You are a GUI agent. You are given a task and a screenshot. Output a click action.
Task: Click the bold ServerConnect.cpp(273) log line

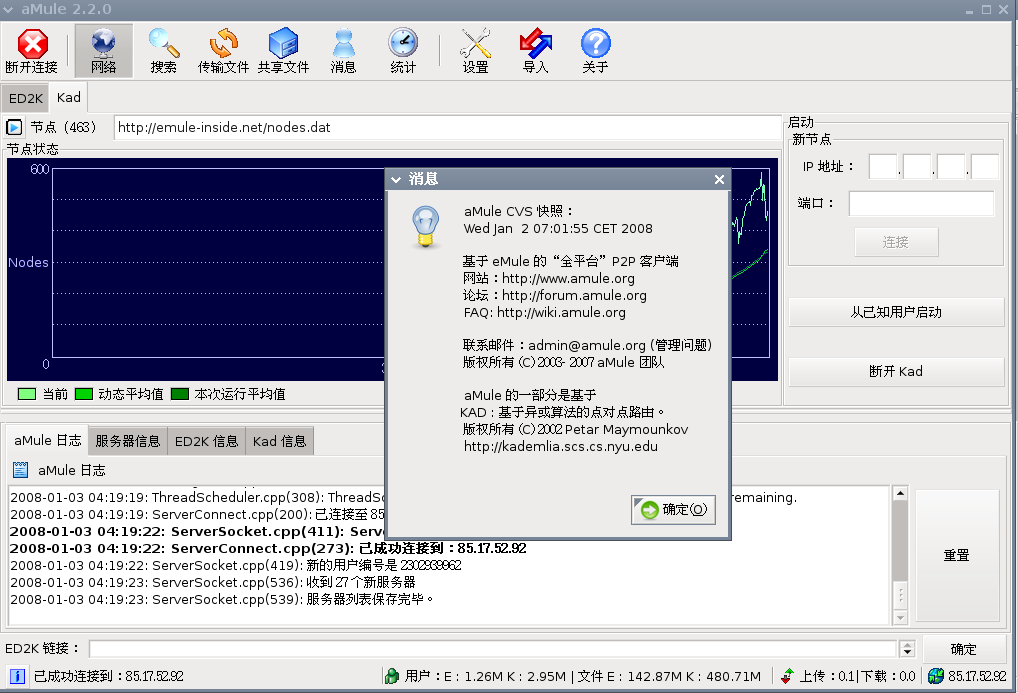268,548
